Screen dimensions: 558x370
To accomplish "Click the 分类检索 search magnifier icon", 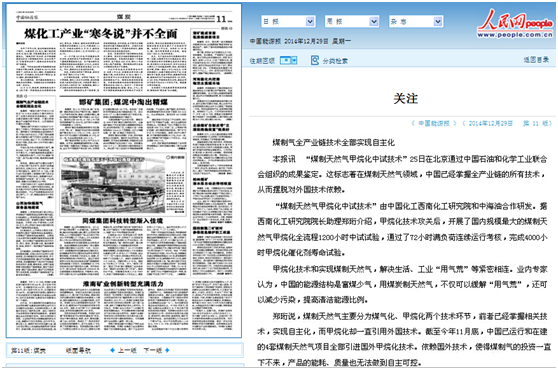I will pos(315,60).
